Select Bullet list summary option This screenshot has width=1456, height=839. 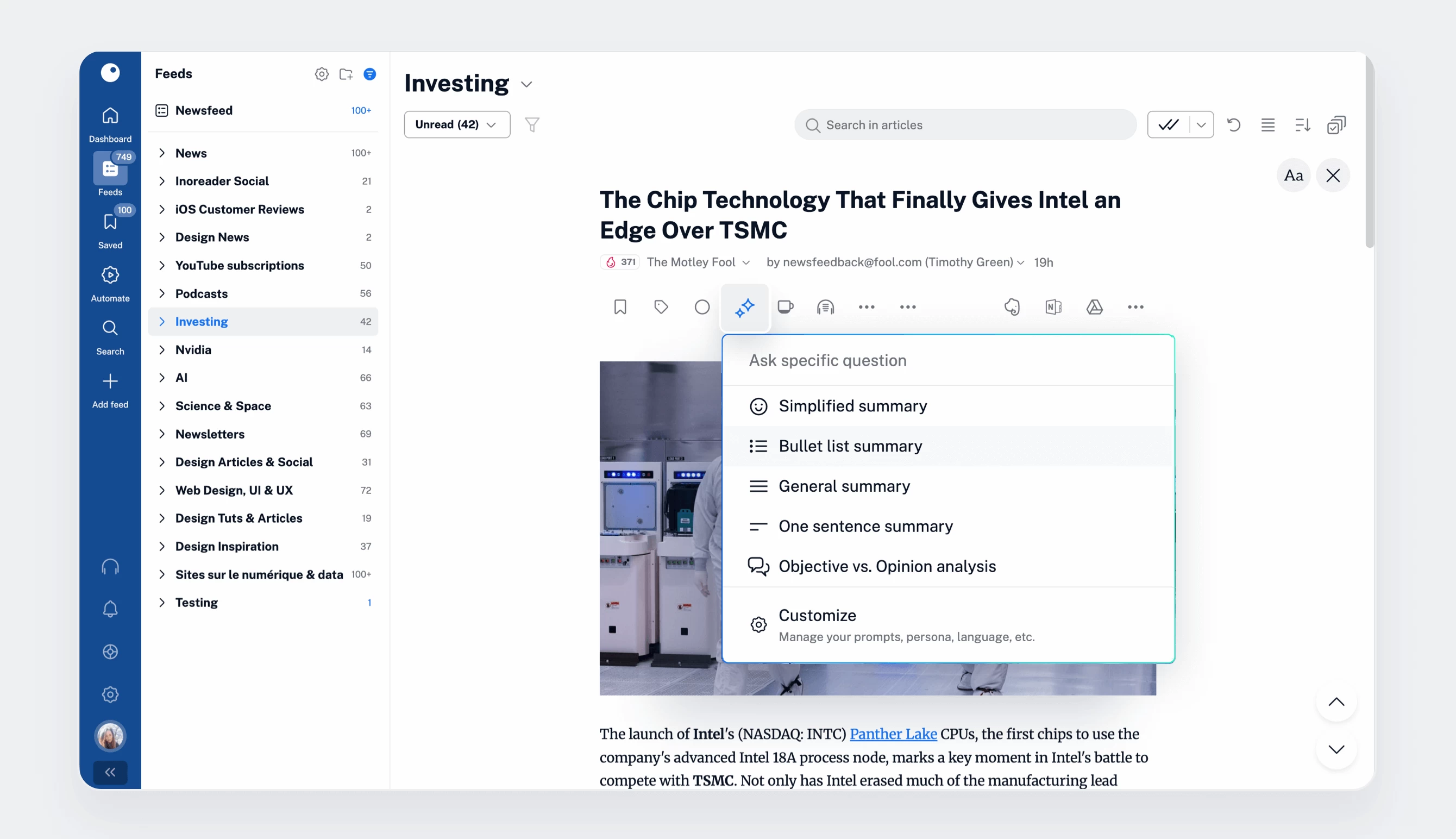pos(850,446)
